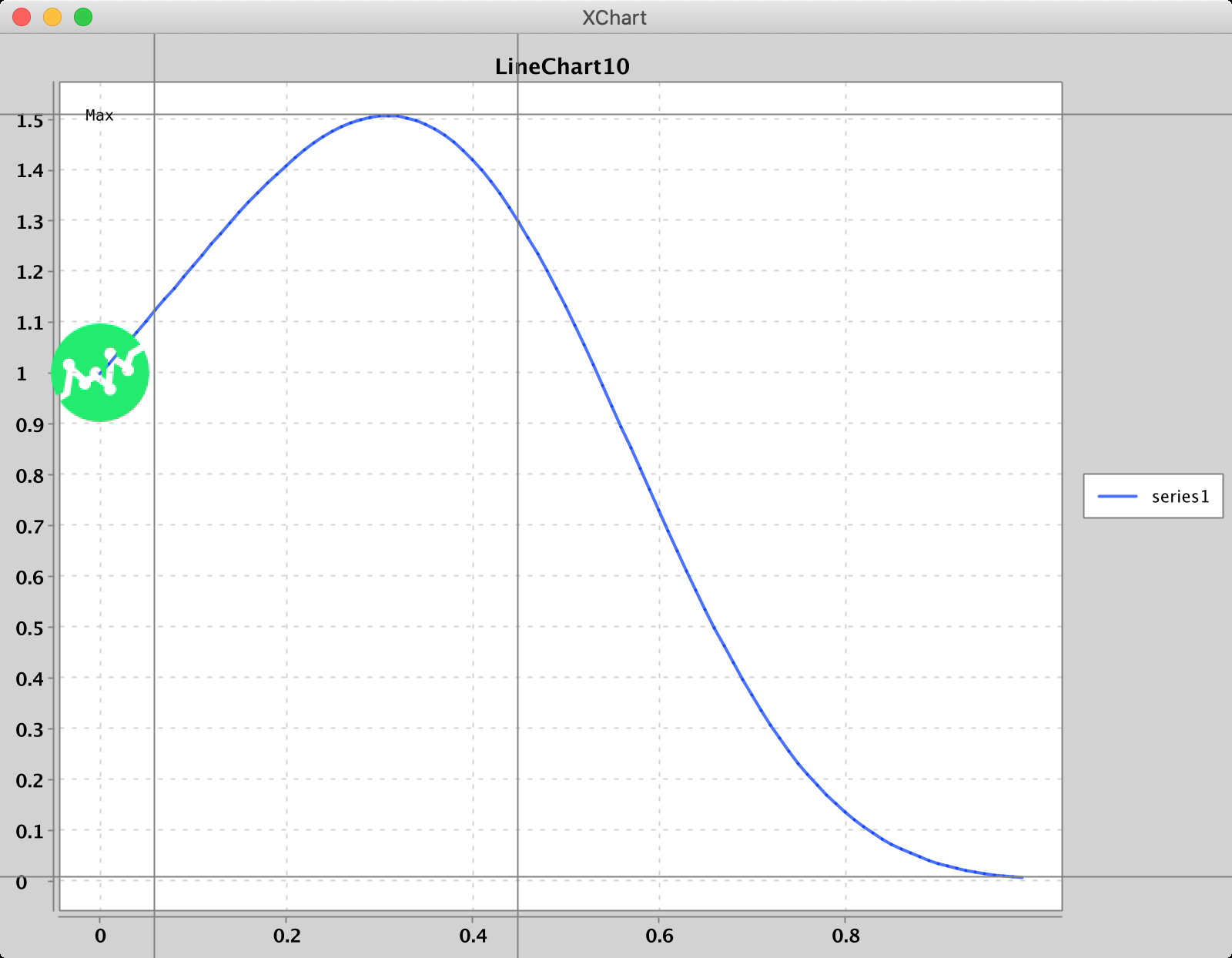Image resolution: width=1232 pixels, height=958 pixels.
Task: Click the 1.1 y-axis tick label
Action: point(30,323)
